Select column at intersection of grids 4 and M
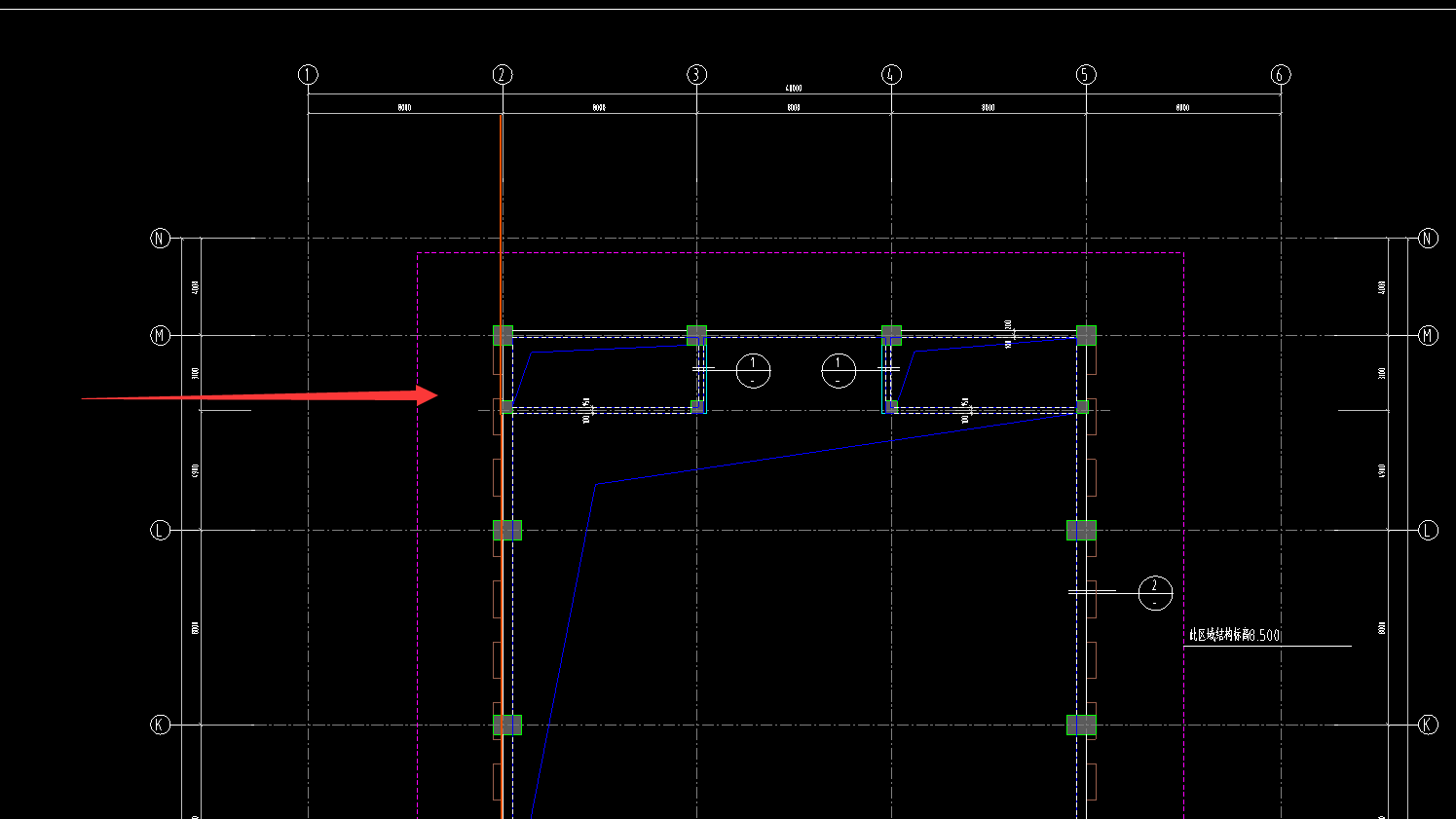The width and height of the screenshot is (1456, 819). click(891, 335)
